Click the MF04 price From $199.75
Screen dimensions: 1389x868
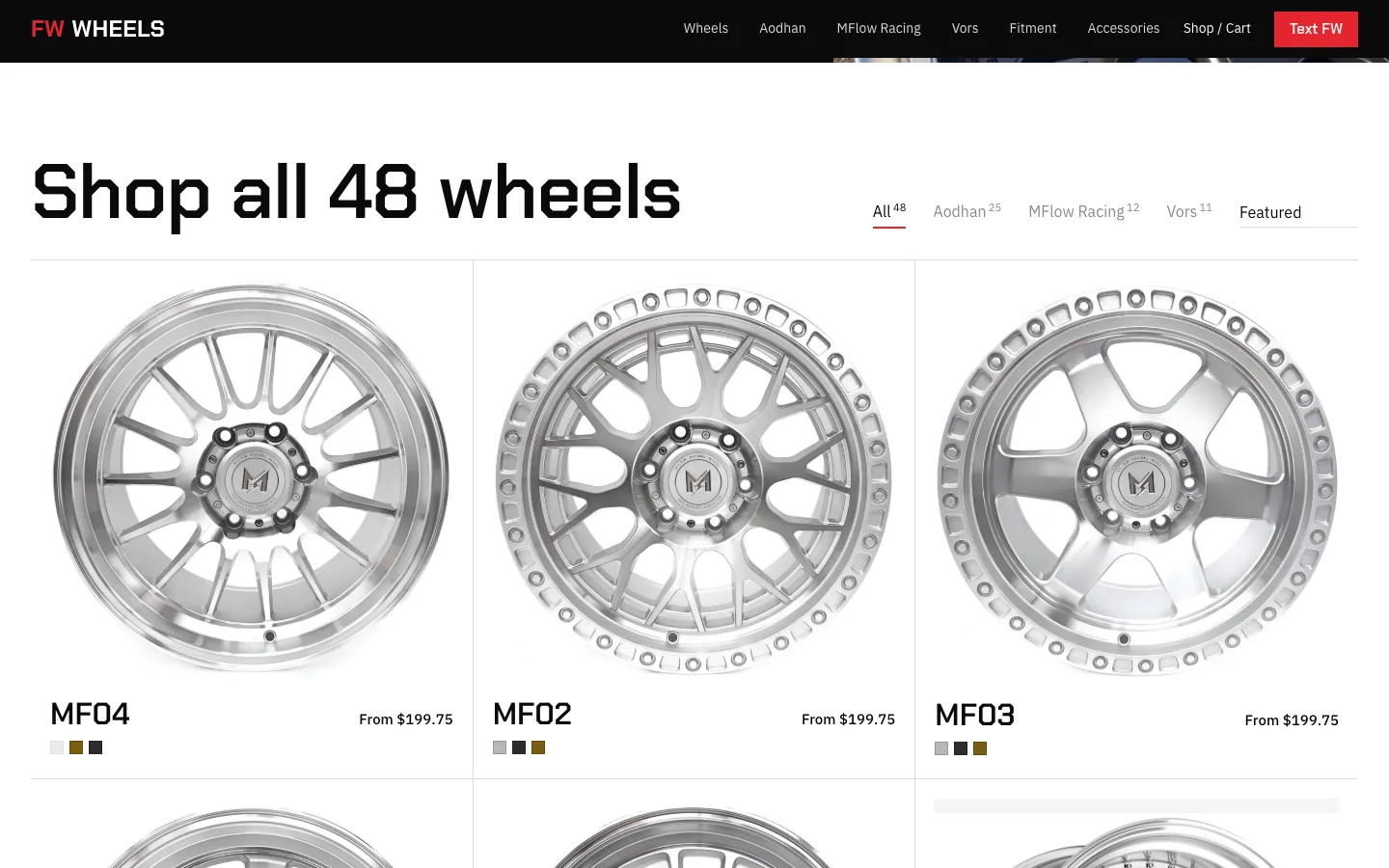point(406,719)
